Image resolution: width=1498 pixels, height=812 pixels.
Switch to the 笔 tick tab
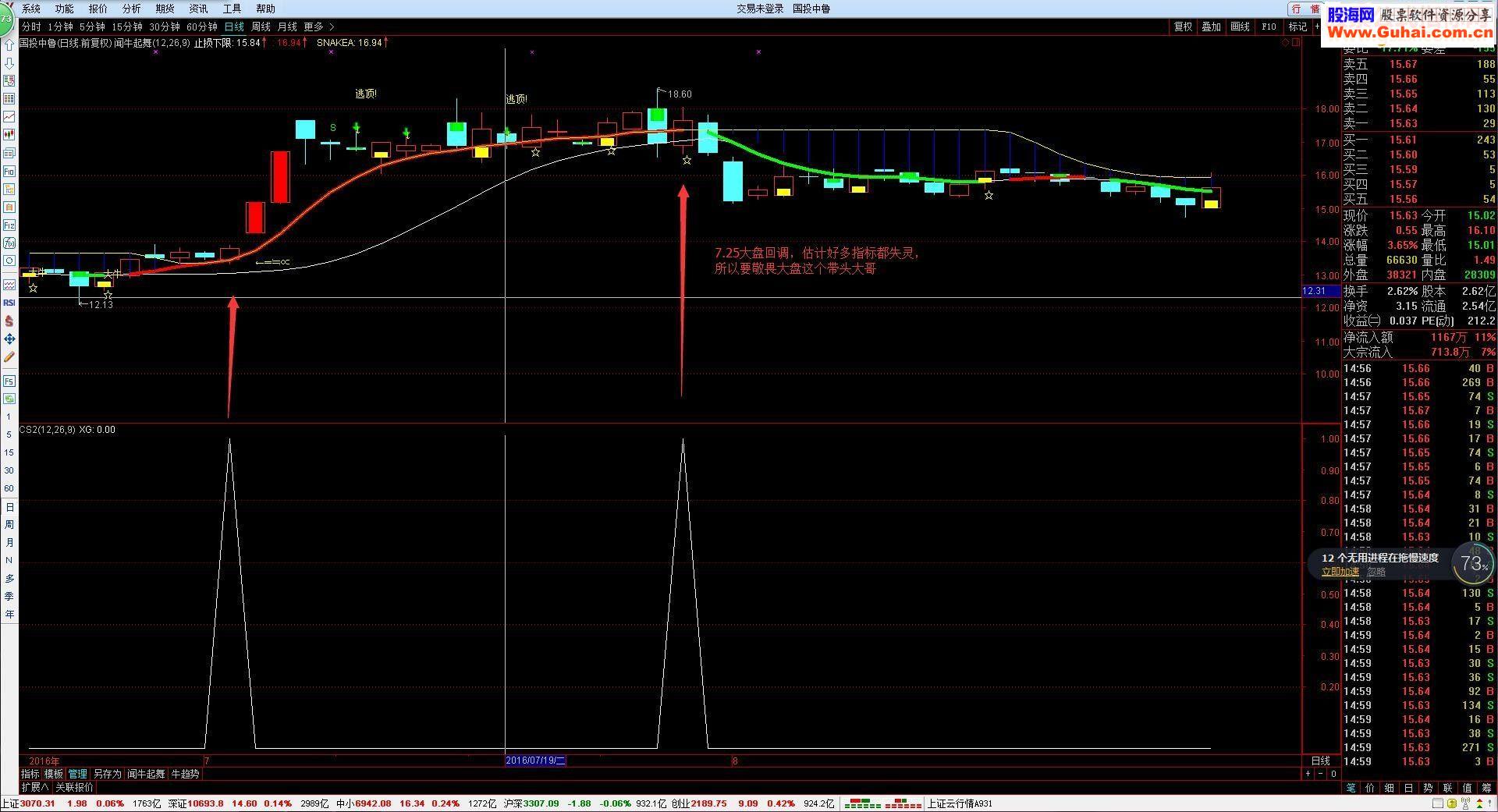point(1351,788)
